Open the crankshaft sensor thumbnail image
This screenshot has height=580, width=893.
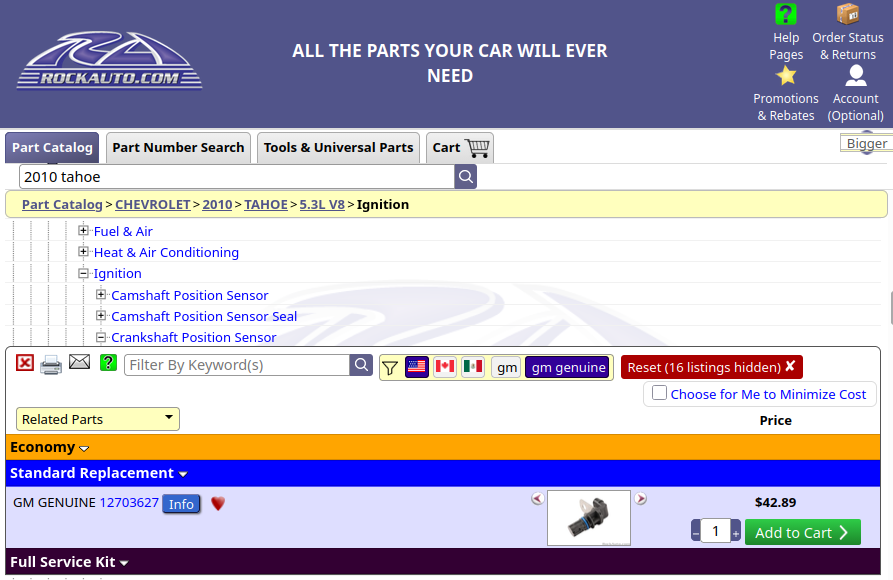click(589, 518)
